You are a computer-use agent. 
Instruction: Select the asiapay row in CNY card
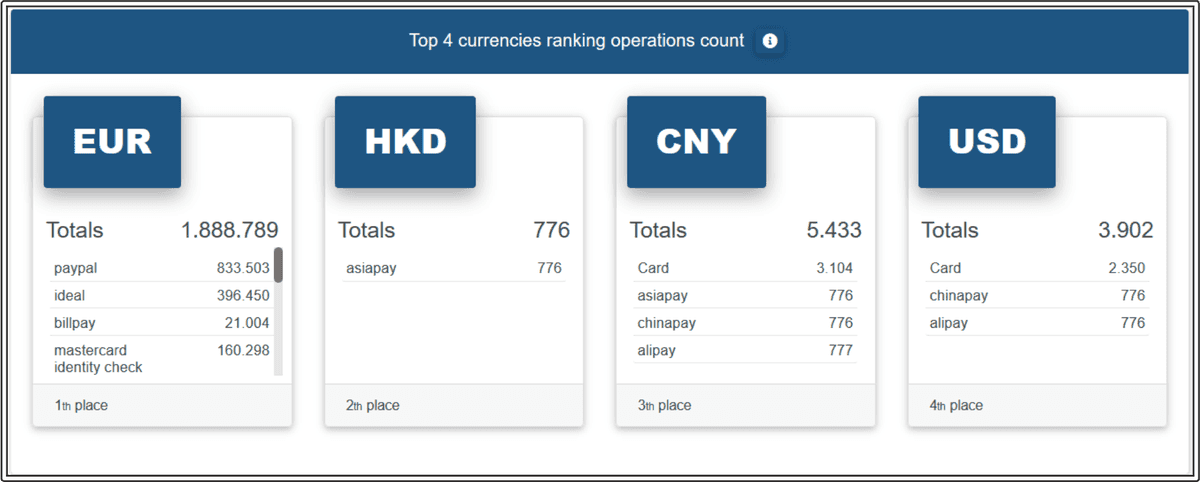745,296
